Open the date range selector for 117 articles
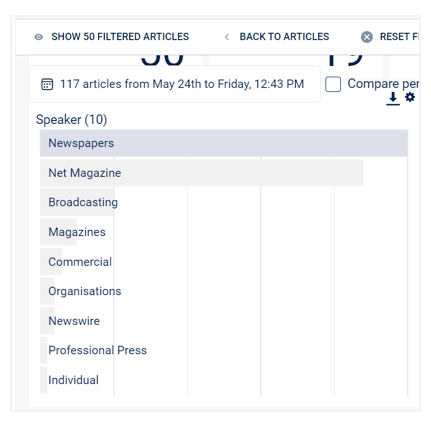431x428 pixels. pos(175,84)
